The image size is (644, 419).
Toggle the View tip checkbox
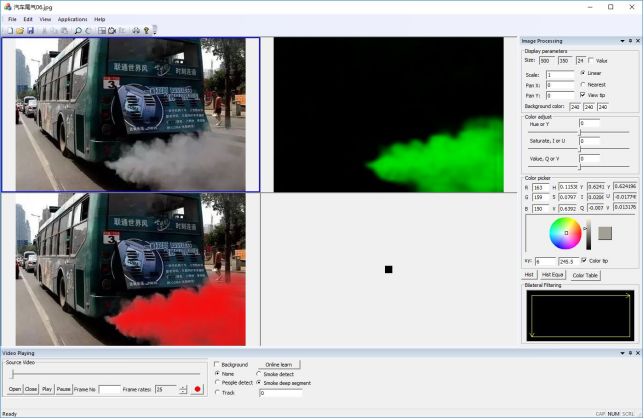[583, 95]
